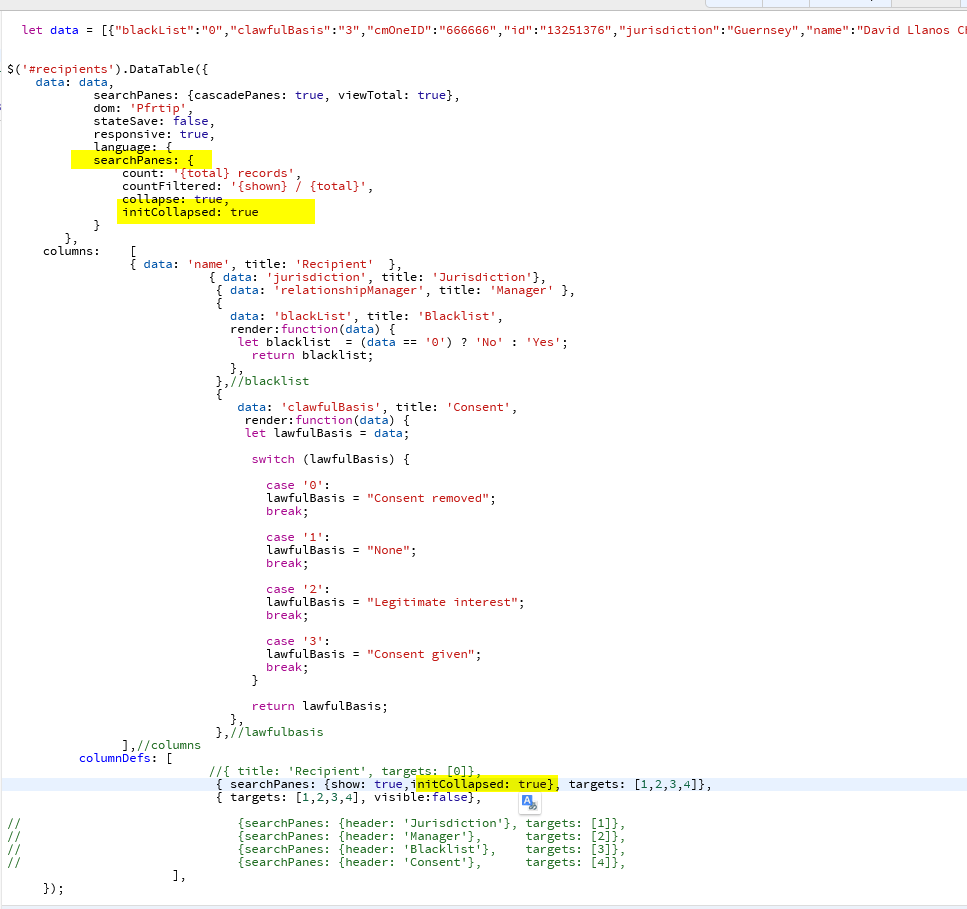The height and width of the screenshot is (909, 967).
Task: Click the final '});' closing line
Action: [53, 888]
